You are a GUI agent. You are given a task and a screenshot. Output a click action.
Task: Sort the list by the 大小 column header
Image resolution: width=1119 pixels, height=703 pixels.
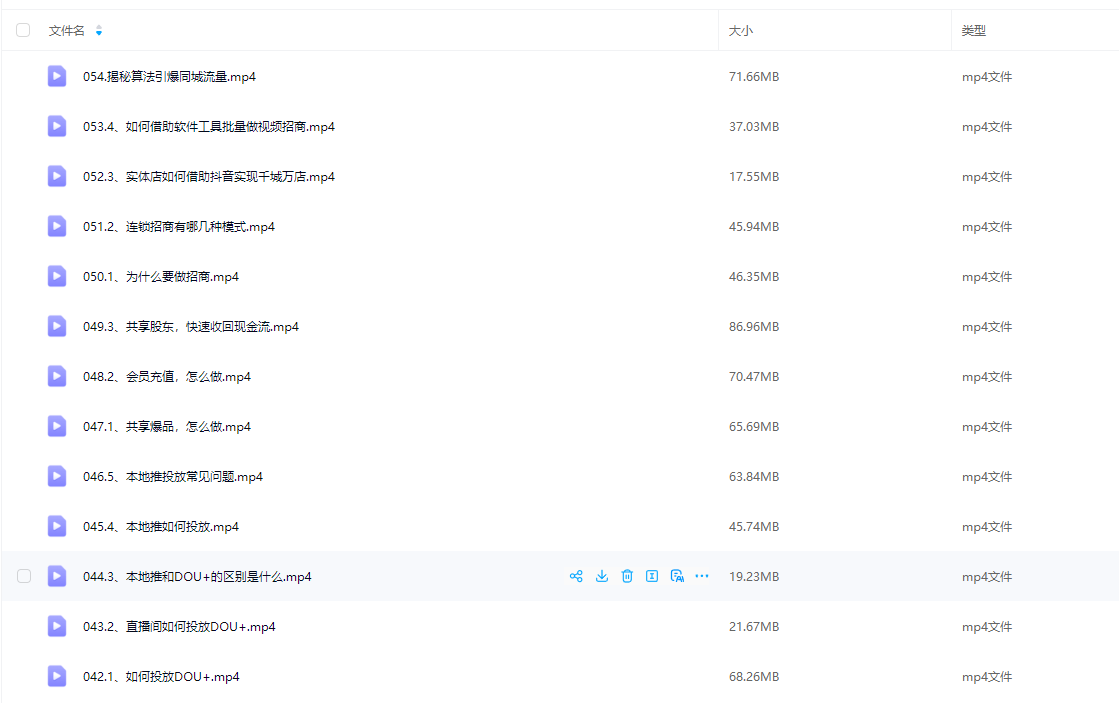(741, 31)
